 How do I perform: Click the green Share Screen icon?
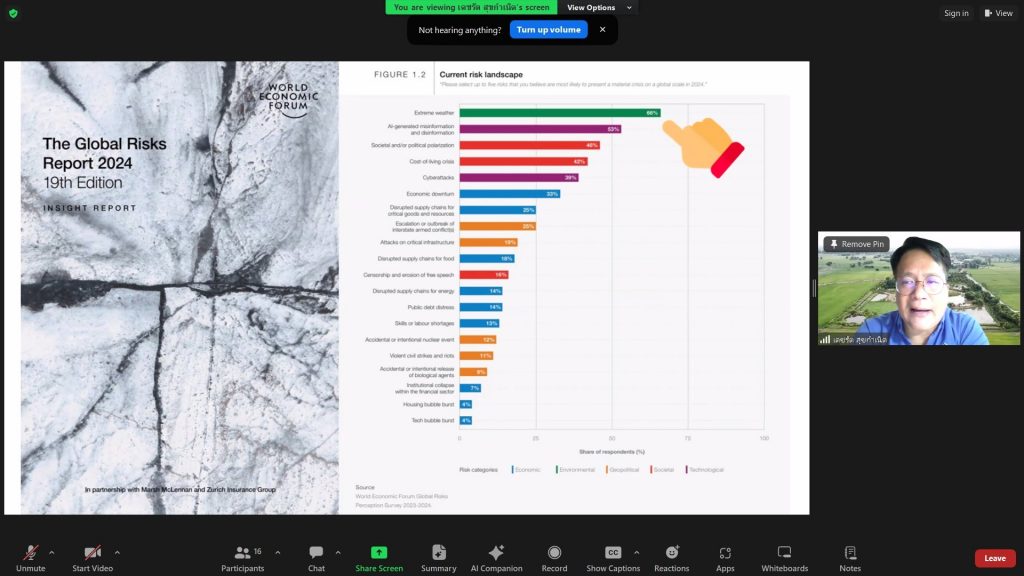pyautogui.click(x=379, y=553)
